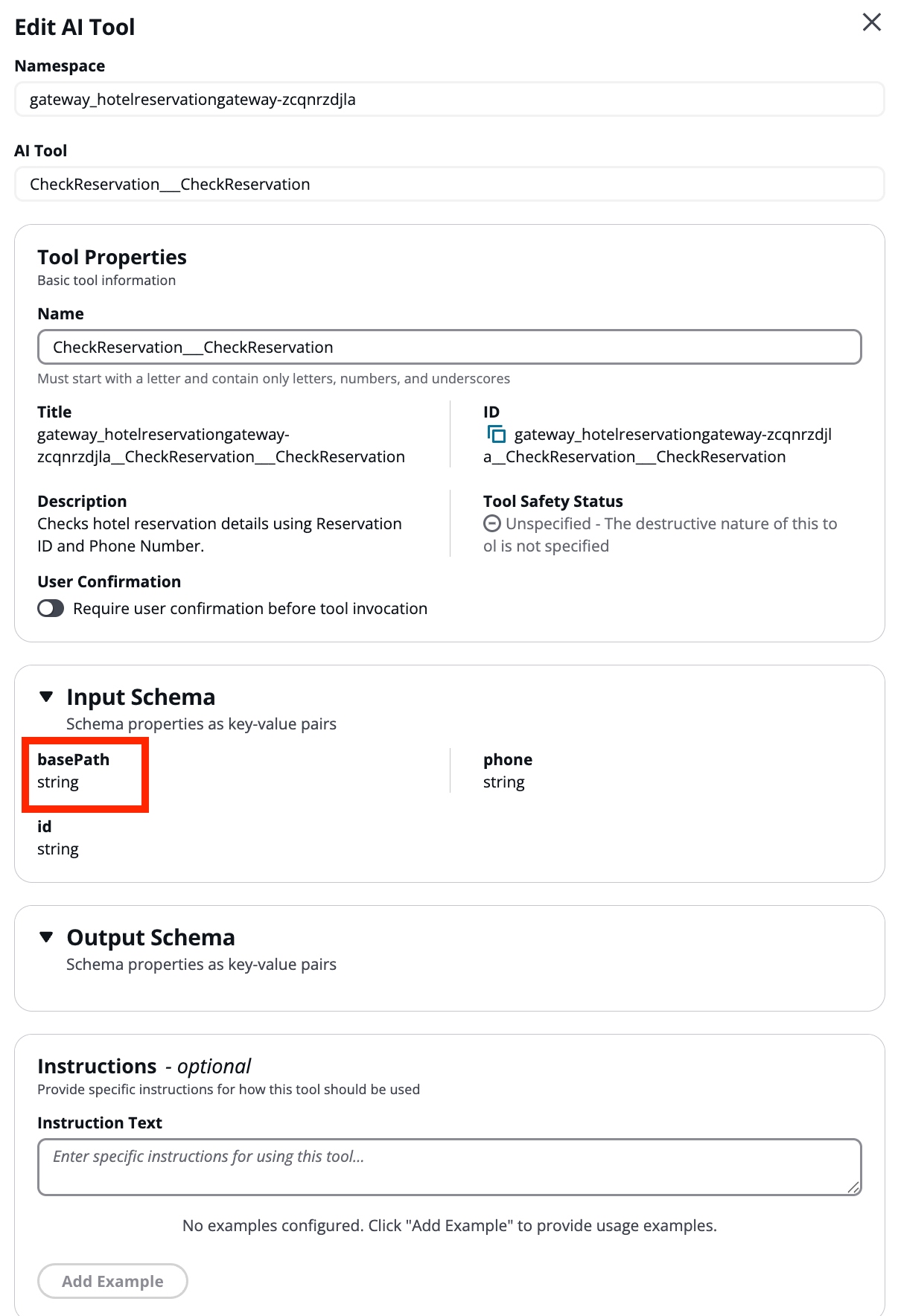Click the tool Description text
The height and width of the screenshot is (1316, 898).
point(220,534)
